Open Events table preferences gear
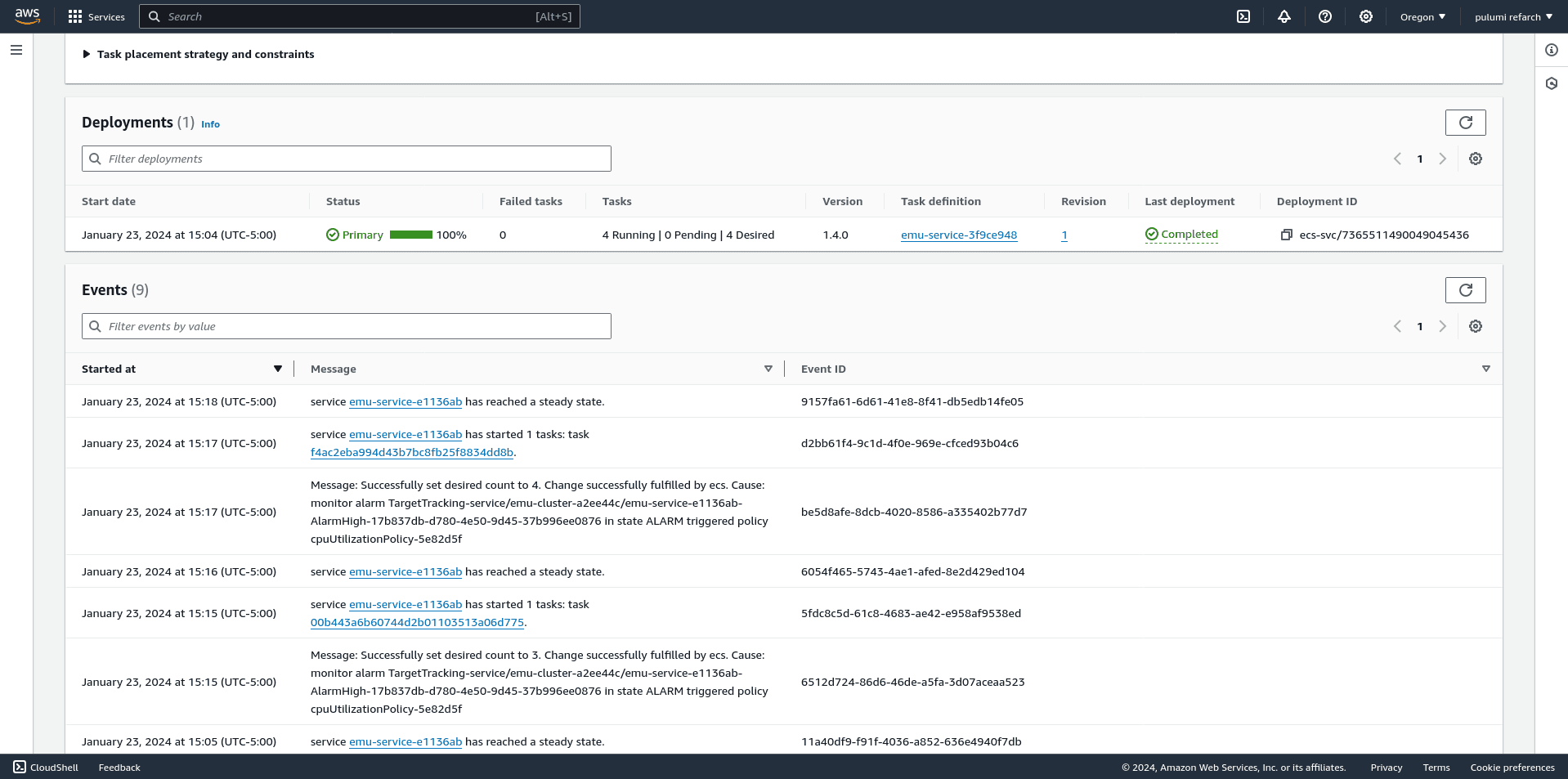 (1475, 326)
